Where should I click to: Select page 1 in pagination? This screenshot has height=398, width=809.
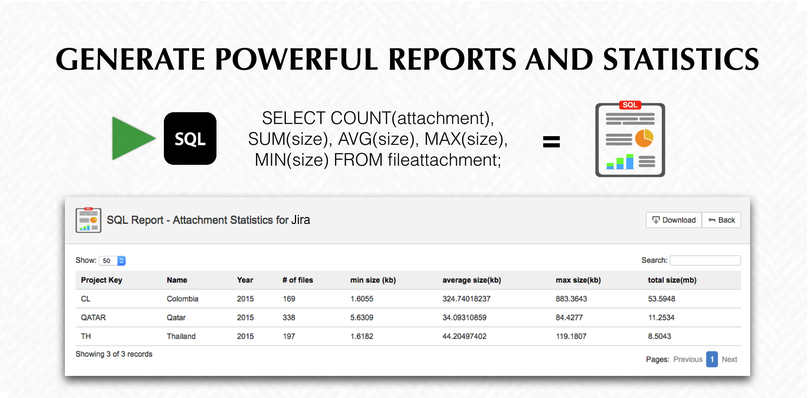[712, 359]
